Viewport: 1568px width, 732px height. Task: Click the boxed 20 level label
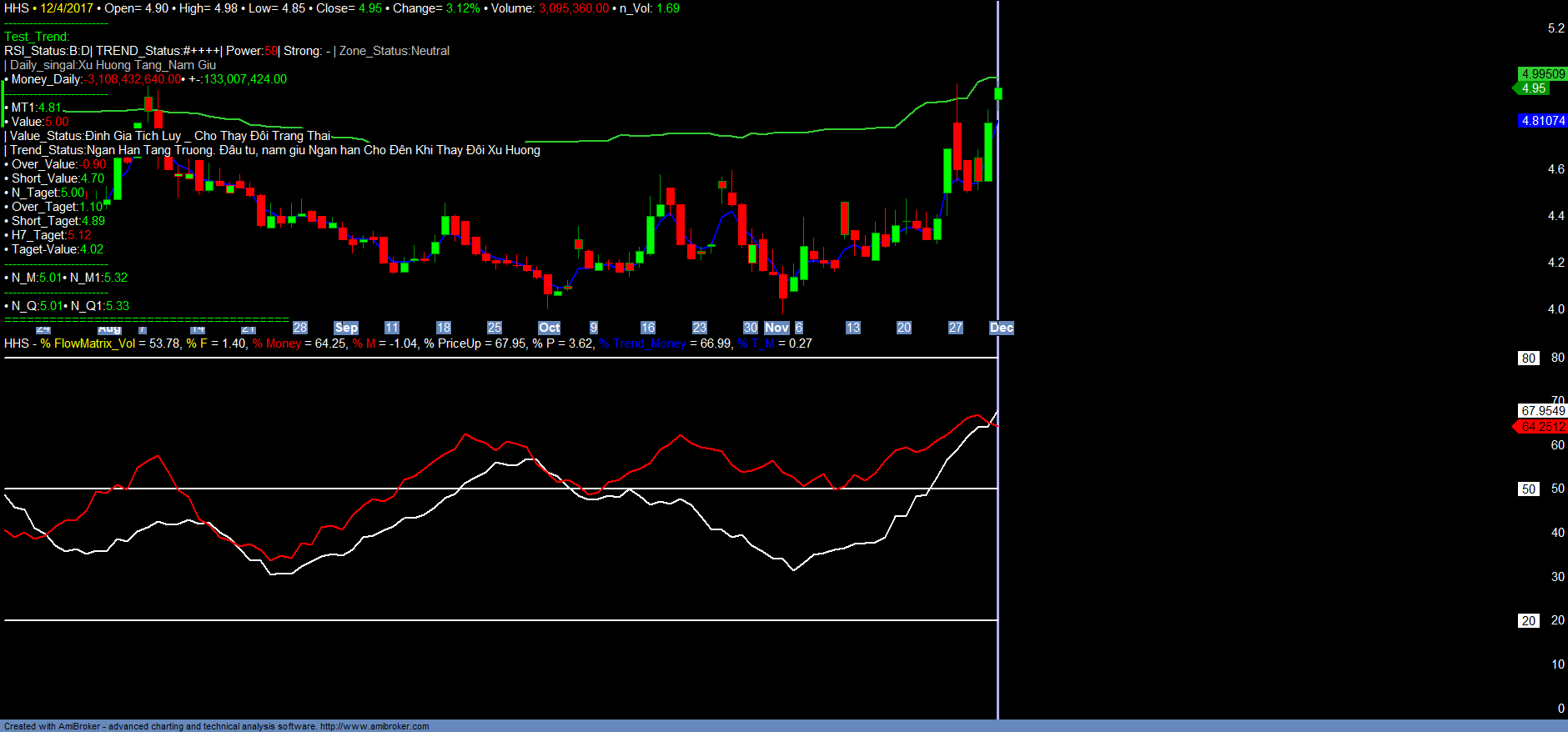pos(1528,621)
